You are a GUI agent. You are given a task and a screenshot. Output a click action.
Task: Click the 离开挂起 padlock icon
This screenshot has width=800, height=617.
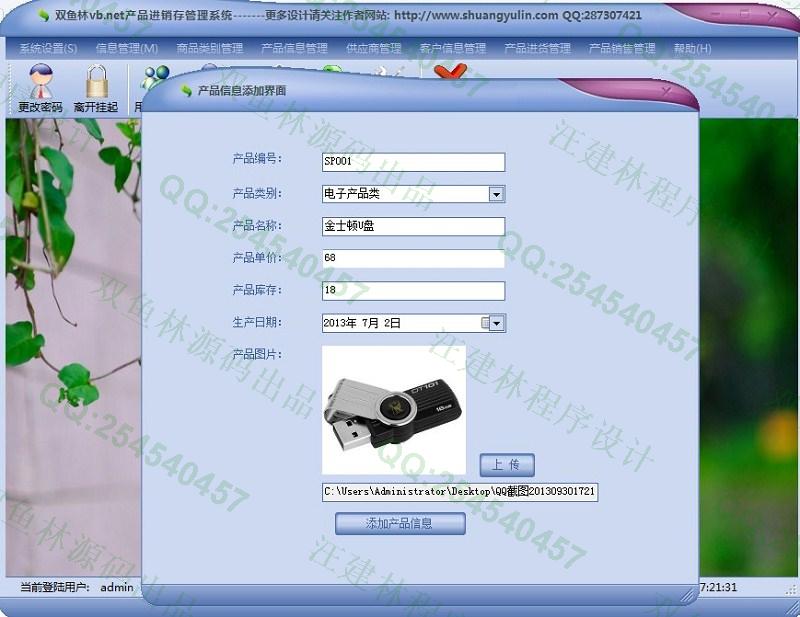(96, 81)
